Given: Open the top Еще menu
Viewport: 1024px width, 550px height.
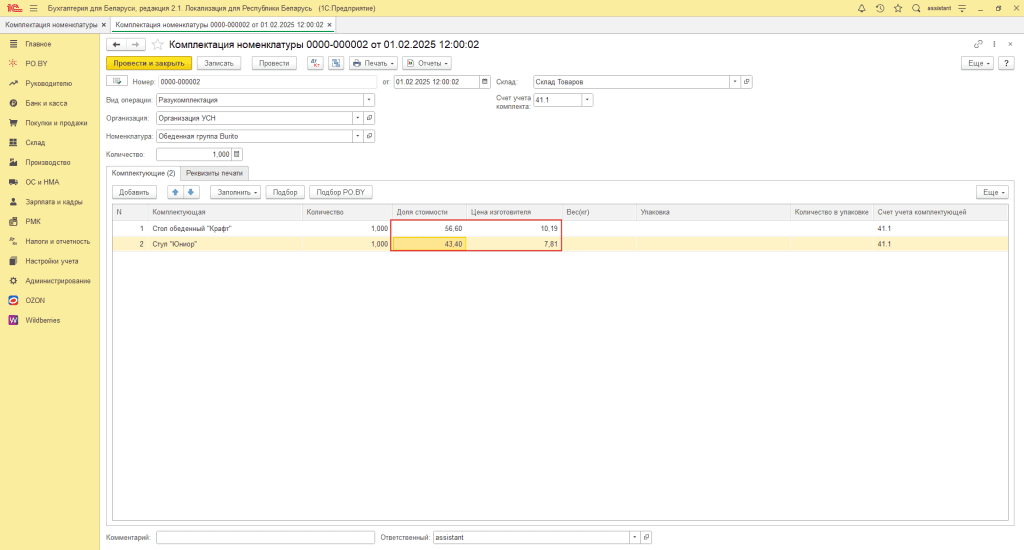Looking at the screenshot, I should [x=977, y=63].
